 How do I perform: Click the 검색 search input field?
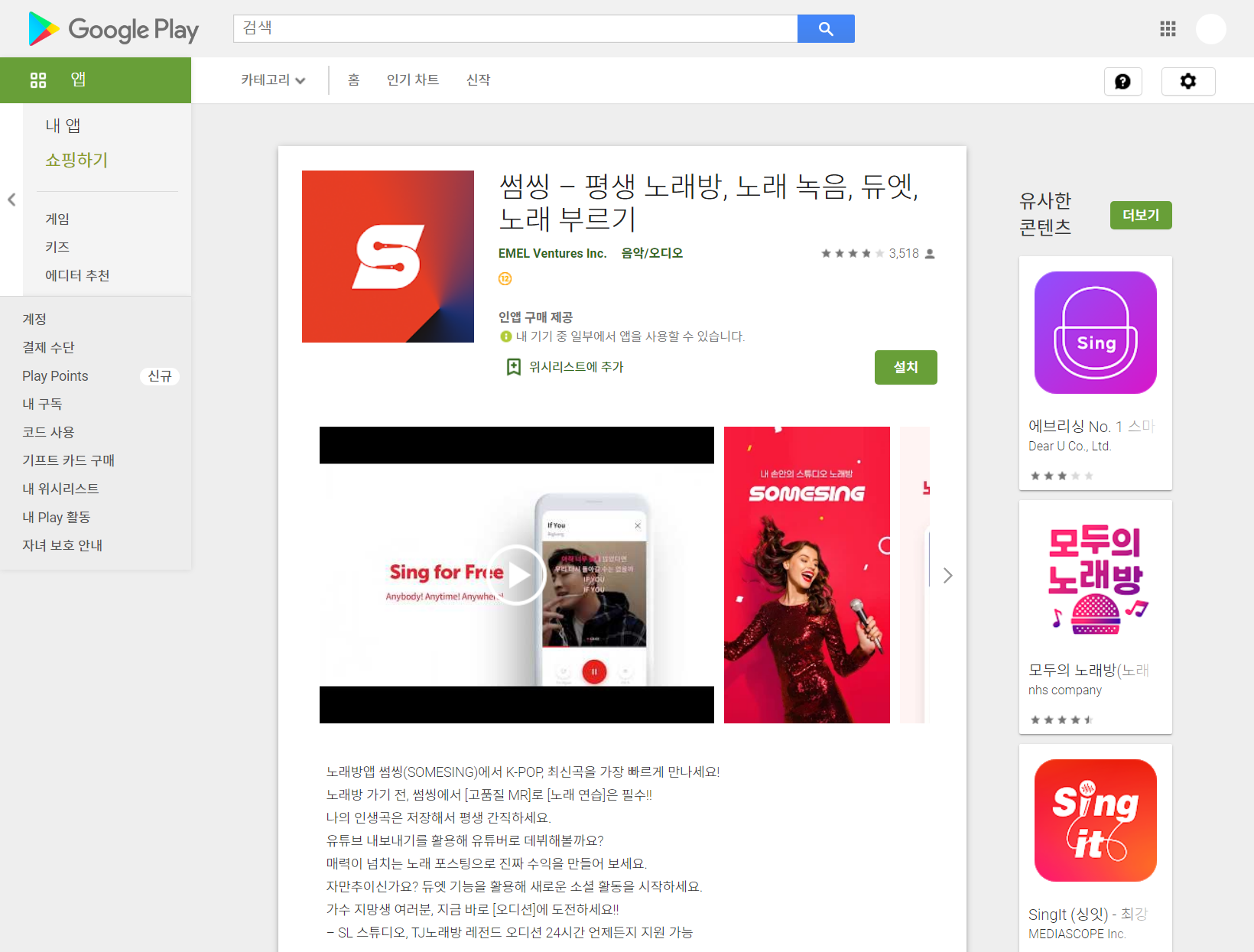point(515,29)
